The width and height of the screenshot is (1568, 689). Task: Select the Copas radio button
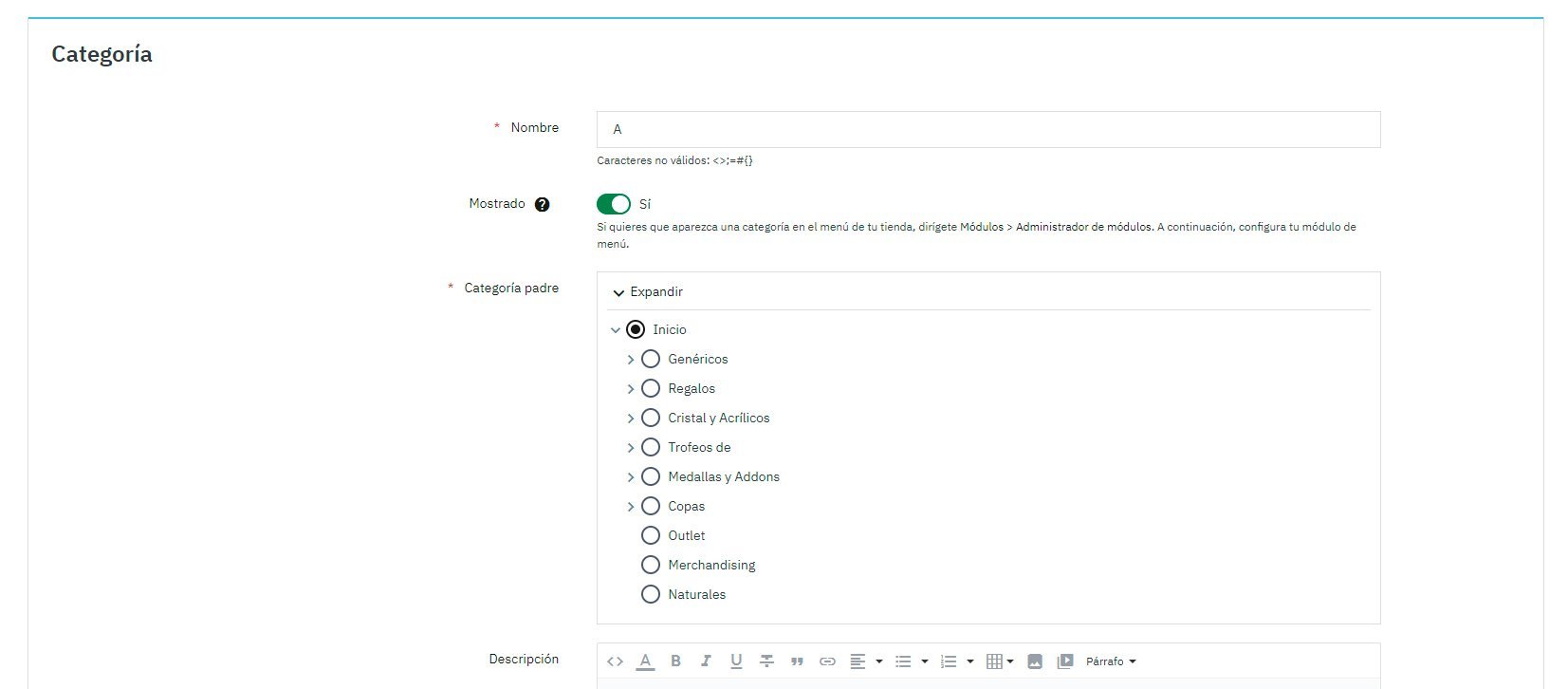click(x=651, y=506)
